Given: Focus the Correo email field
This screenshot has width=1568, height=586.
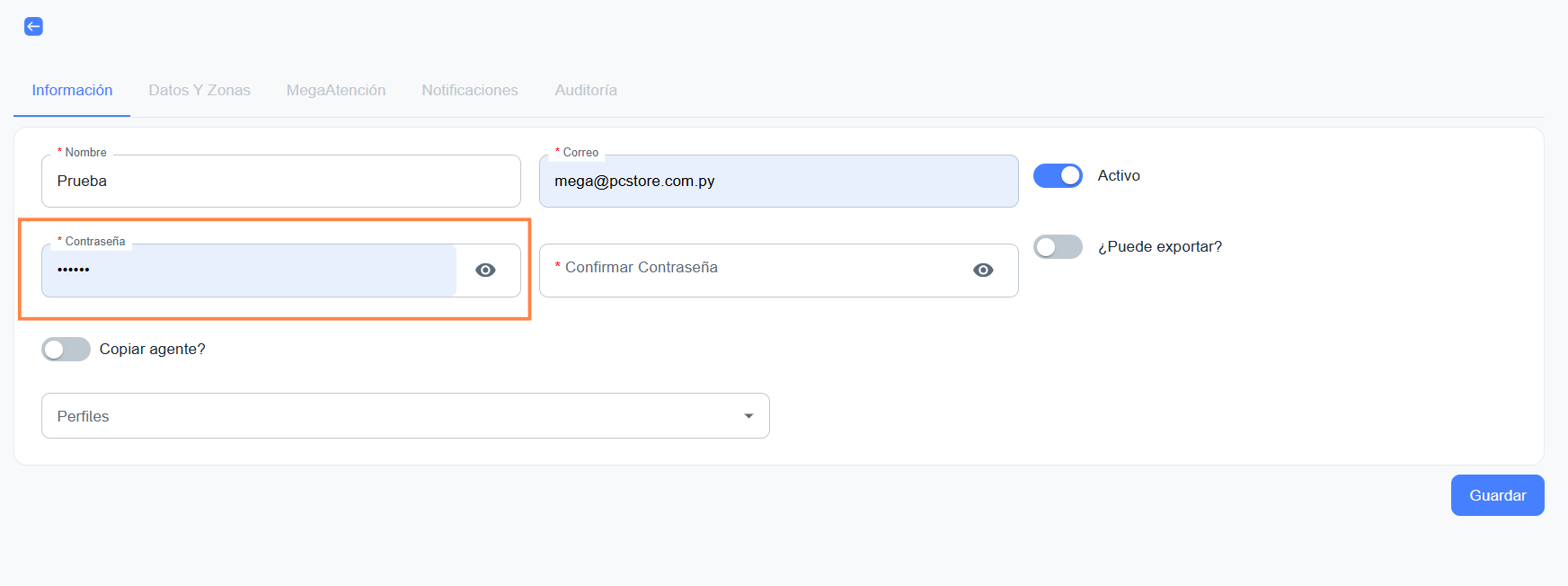Looking at the screenshot, I should point(778,182).
